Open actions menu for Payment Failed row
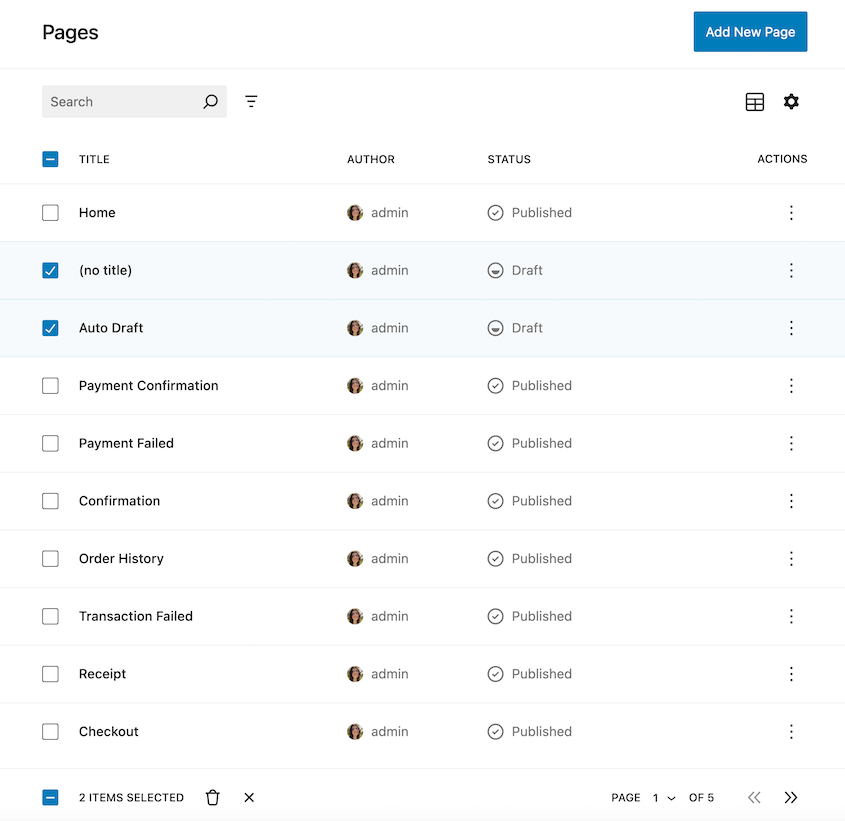 (791, 443)
